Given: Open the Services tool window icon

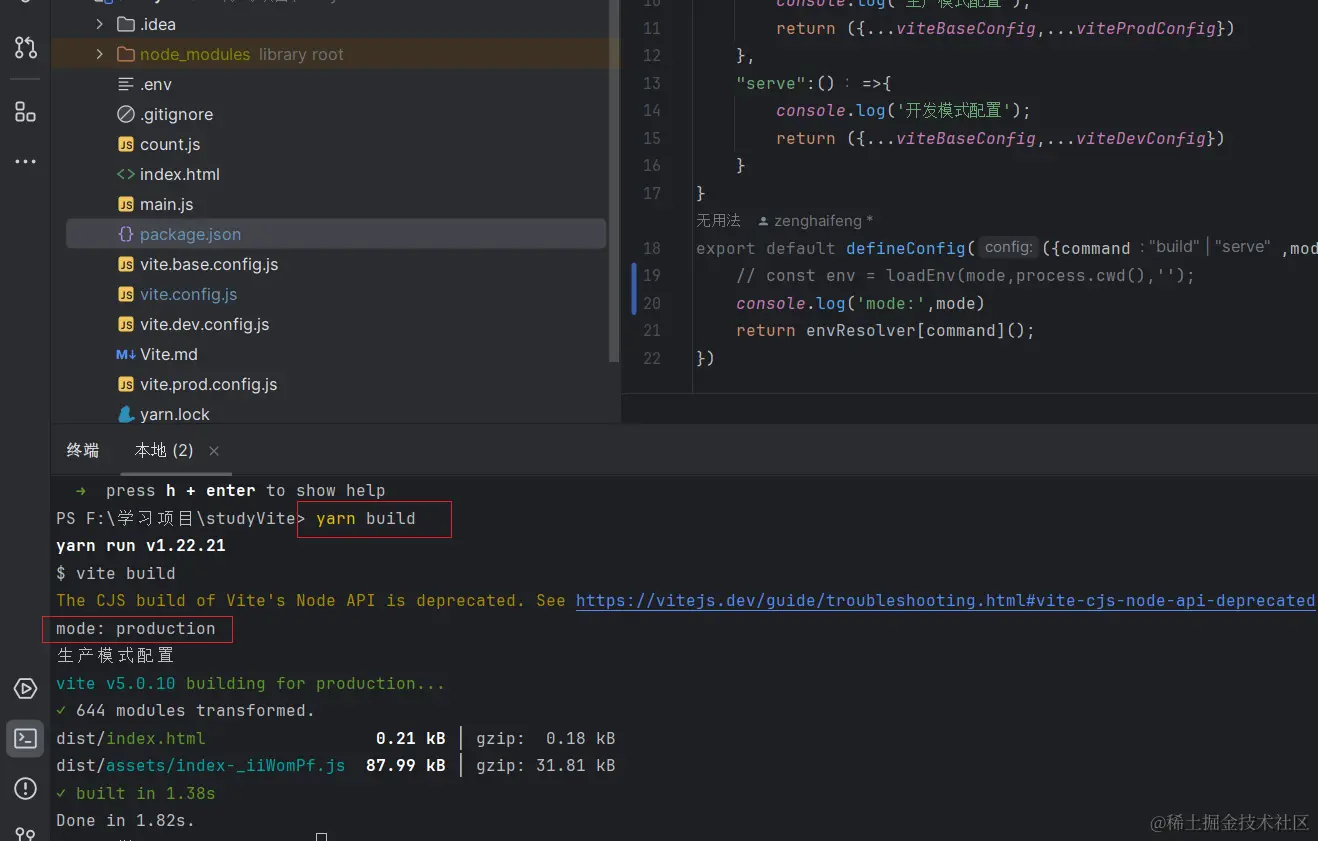Looking at the screenshot, I should (26, 688).
